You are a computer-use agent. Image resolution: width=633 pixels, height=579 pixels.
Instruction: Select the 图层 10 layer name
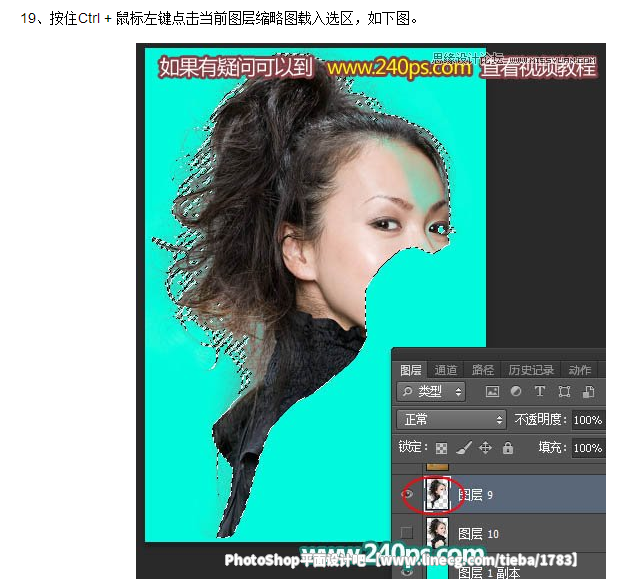tap(478, 534)
